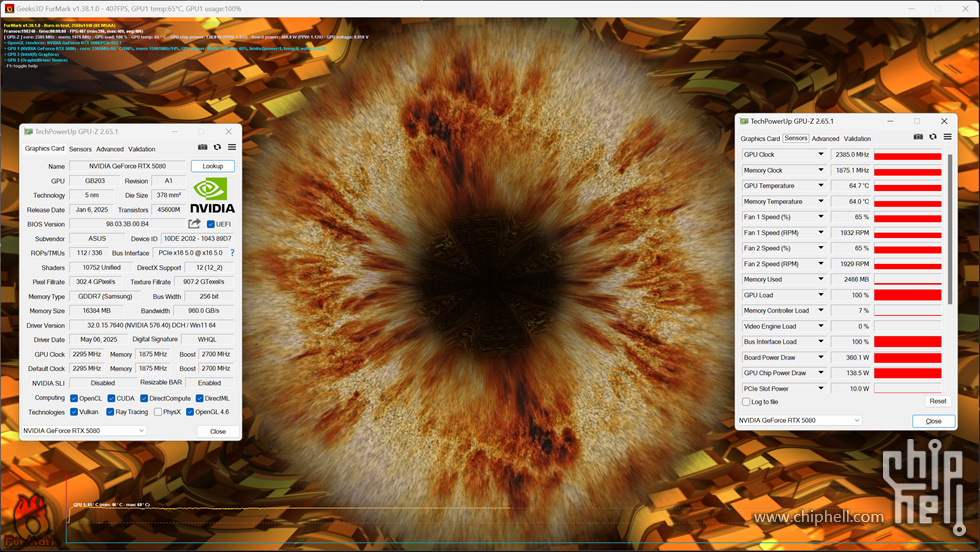
Task: Open Video Engine Load dropdown arrow
Action: (x=821, y=326)
